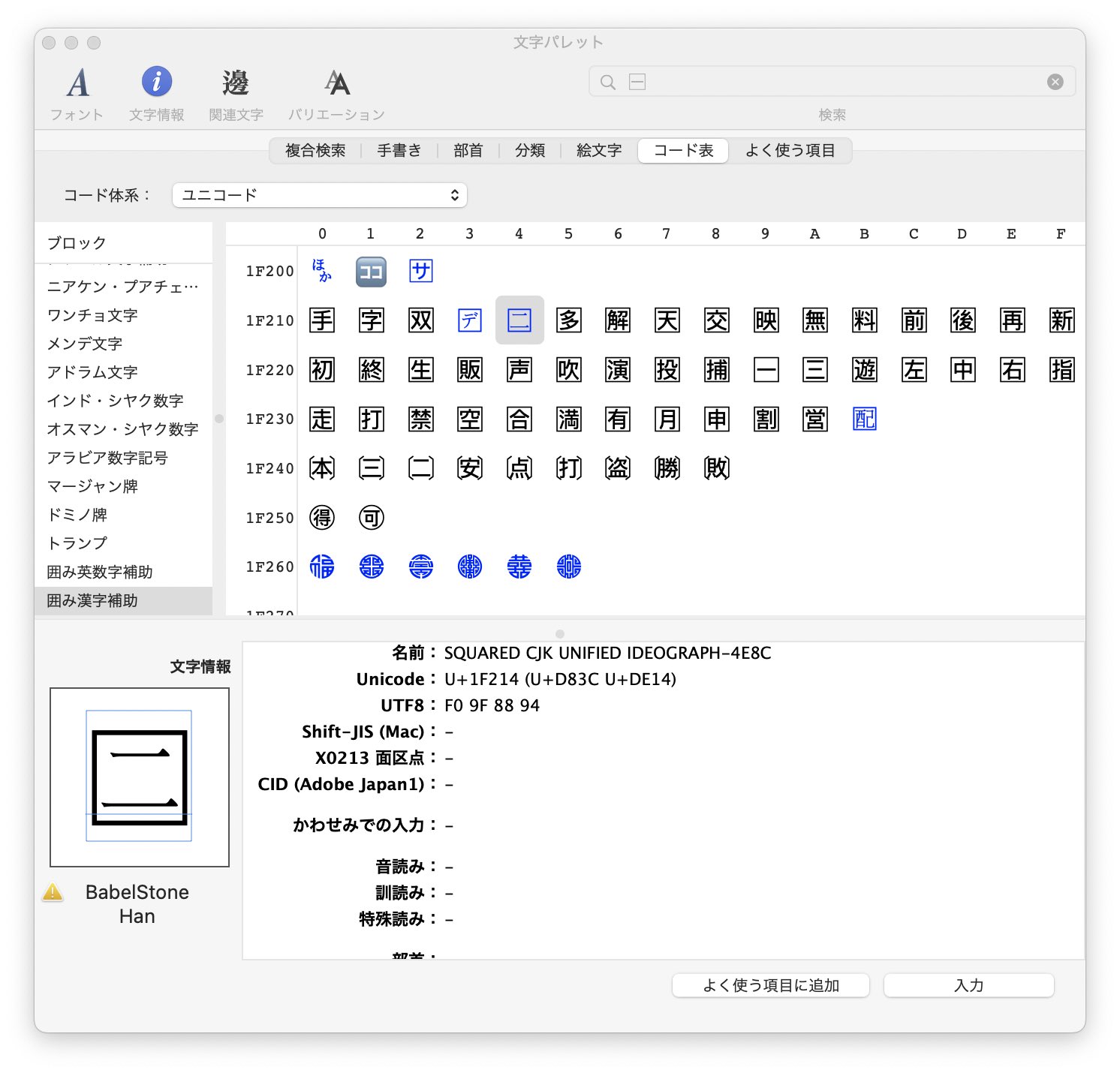Select the squared 遊 character
This screenshot has height=1073, width=1120.
864,370
